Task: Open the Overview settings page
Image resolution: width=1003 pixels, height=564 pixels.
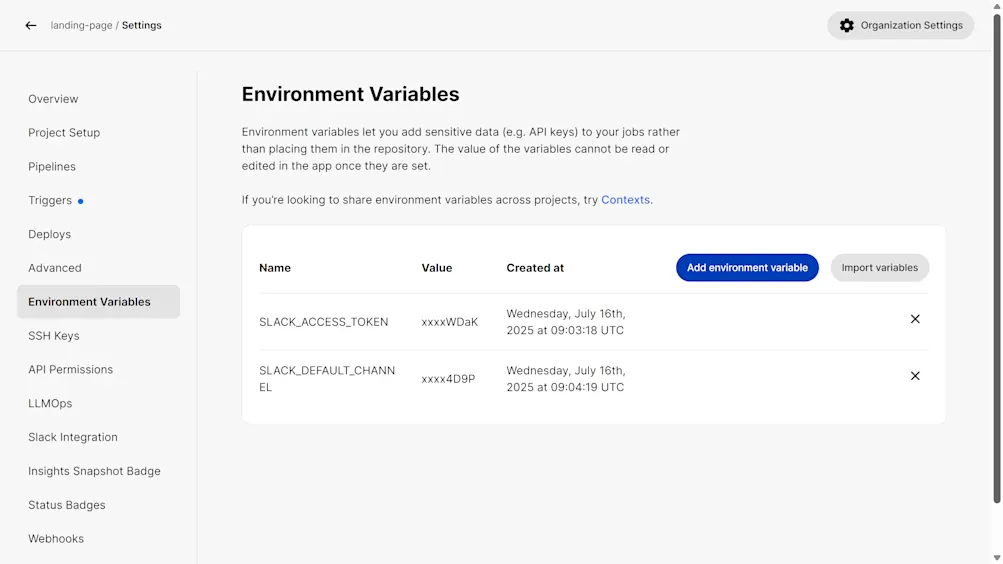Action: [x=53, y=99]
